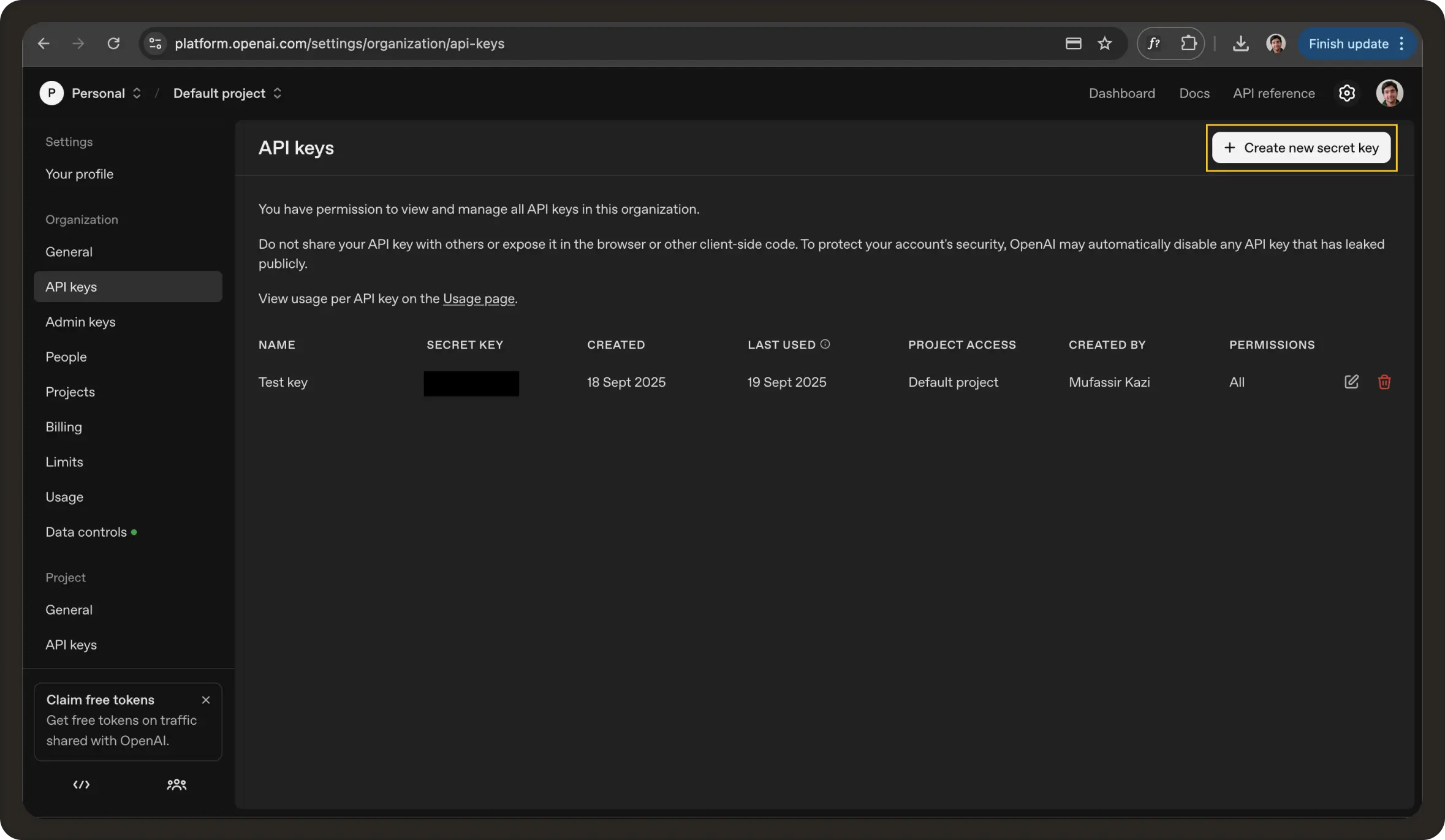Follow the Usage page link
This screenshot has height=840, width=1445.
tap(479, 298)
